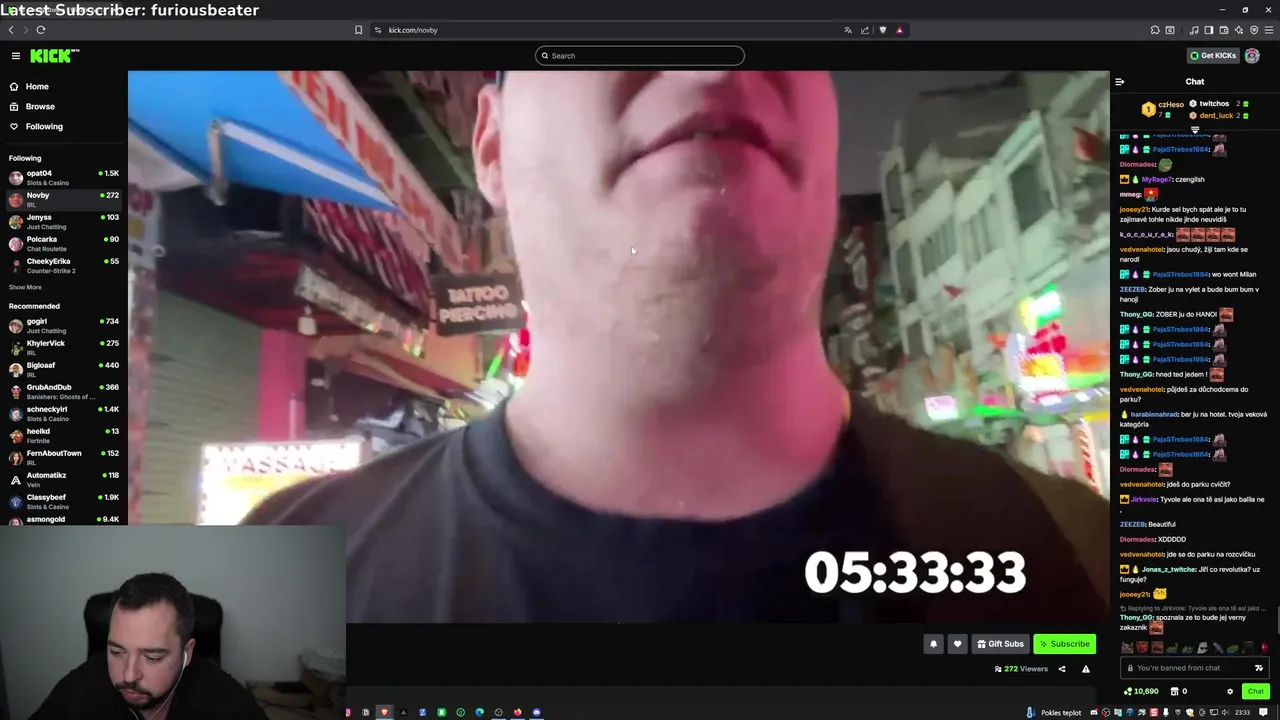
Task: Click the green Subscribe button
Action: (1064, 644)
